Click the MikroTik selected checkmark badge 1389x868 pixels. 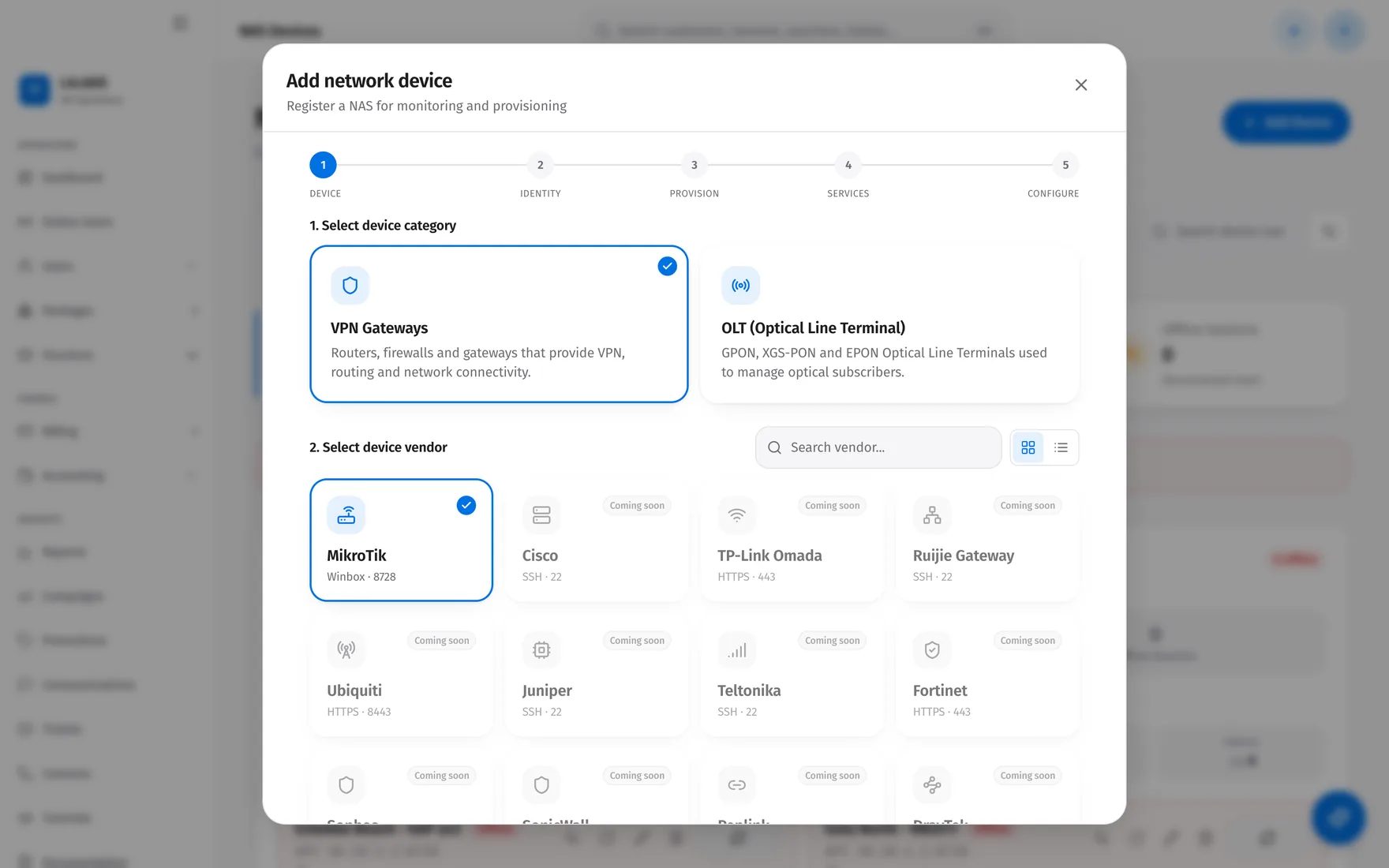coord(466,505)
